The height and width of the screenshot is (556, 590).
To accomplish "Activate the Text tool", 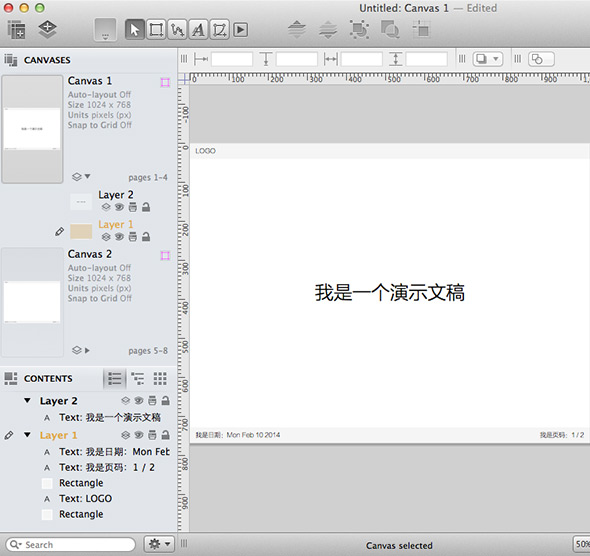I will [x=198, y=30].
